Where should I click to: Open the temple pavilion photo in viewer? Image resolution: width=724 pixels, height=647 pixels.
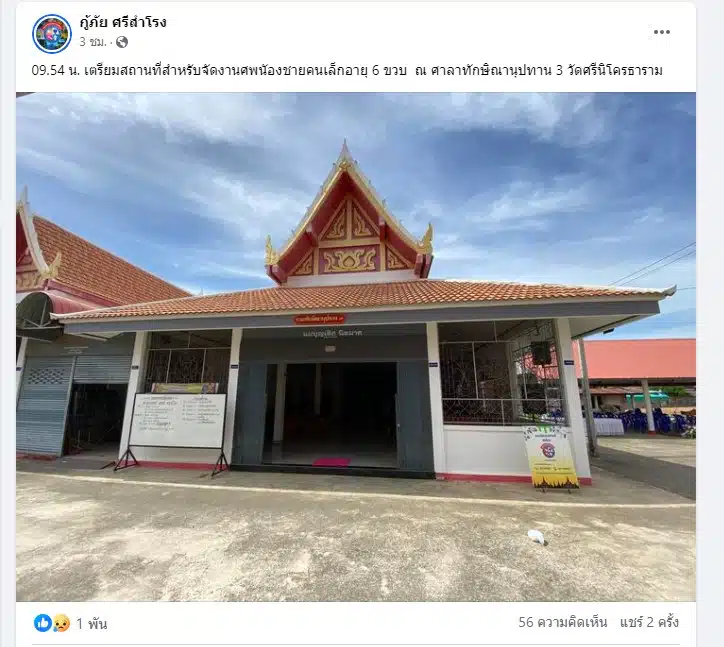(356, 347)
